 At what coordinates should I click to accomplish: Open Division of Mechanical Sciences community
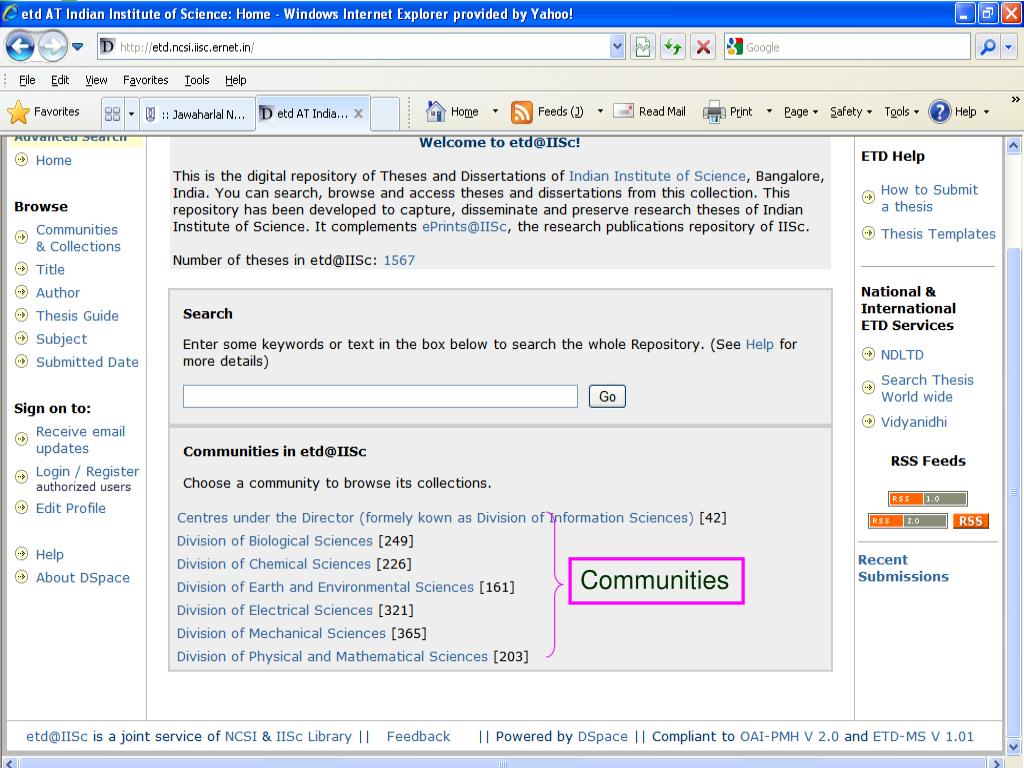pyautogui.click(x=281, y=633)
